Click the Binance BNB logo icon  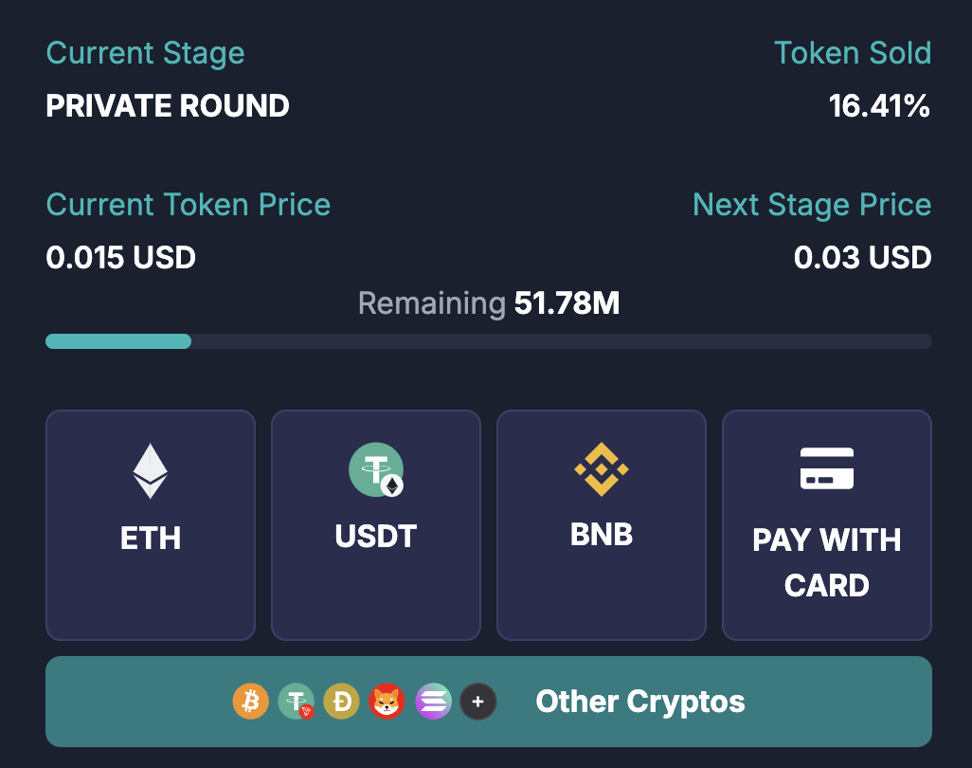(x=601, y=468)
